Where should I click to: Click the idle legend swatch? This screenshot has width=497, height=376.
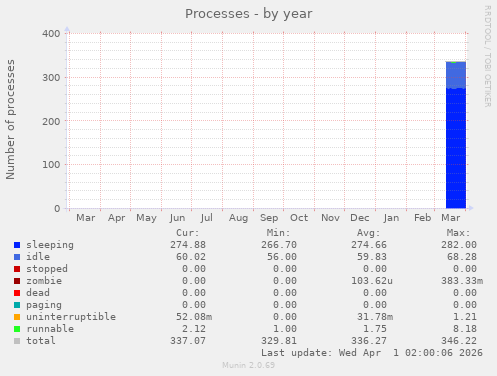pyautogui.click(x=17, y=257)
